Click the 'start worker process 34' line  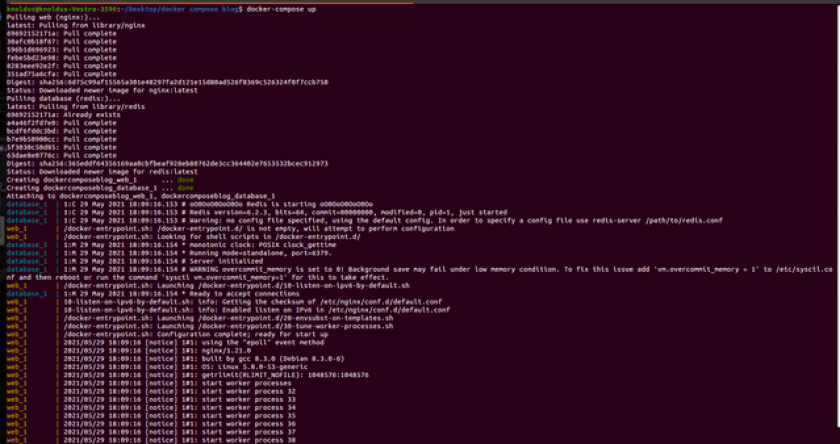click(x=151, y=408)
